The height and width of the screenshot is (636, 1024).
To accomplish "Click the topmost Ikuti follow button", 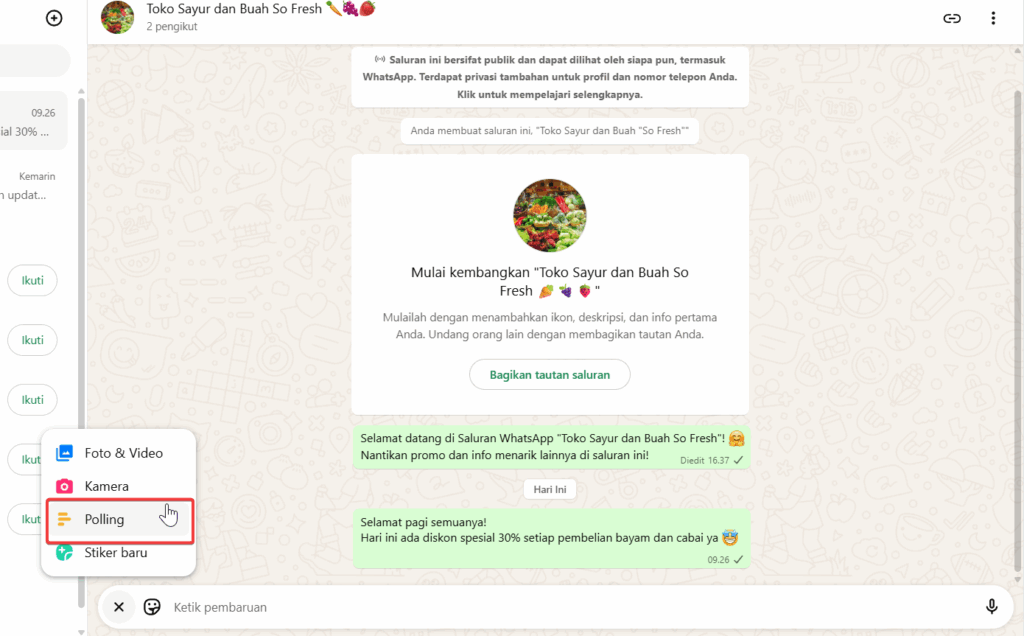I will point(33,281).
